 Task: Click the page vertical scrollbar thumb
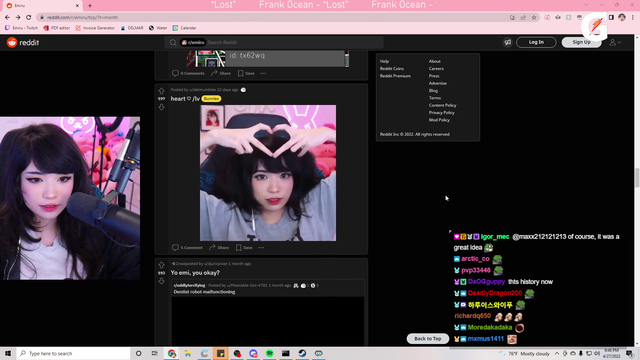click(x=637, y=178)
